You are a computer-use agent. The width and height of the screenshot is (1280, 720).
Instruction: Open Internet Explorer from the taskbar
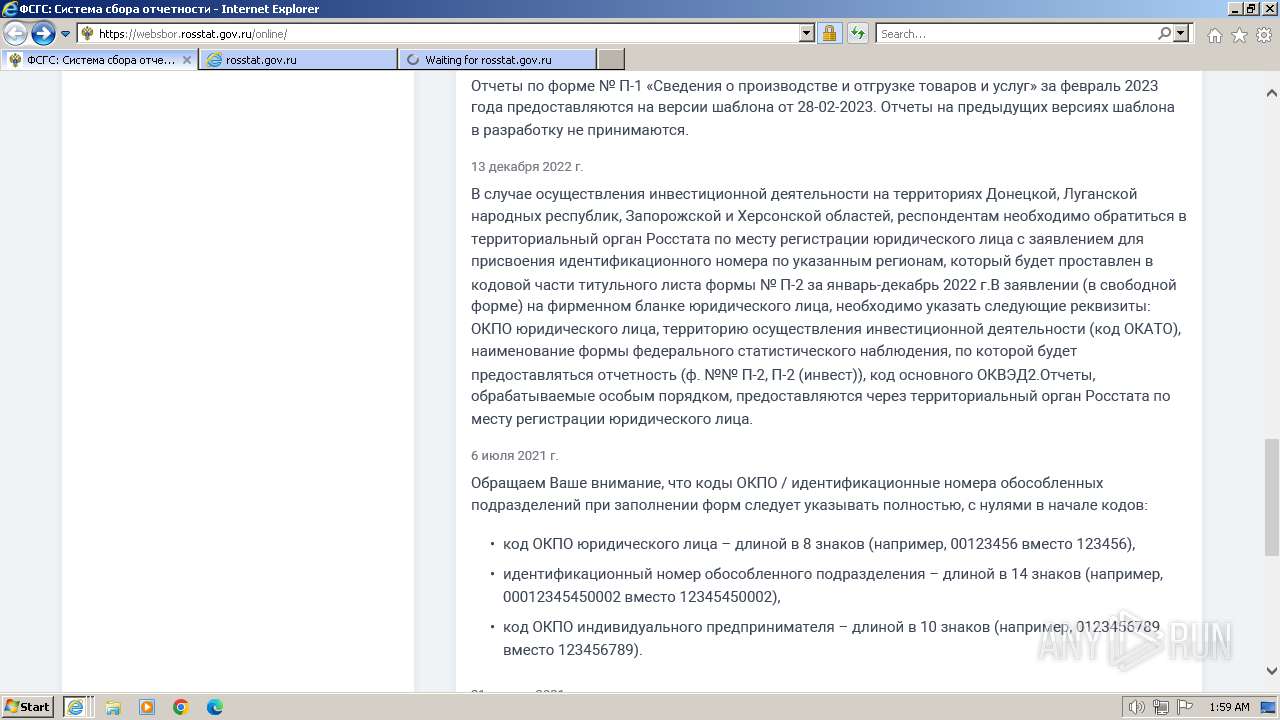tap(75, 706)
